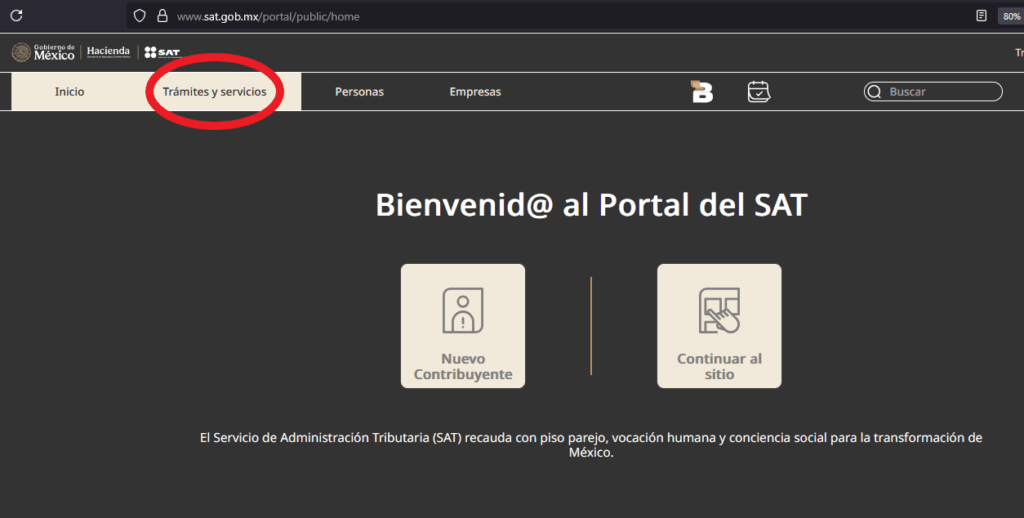Open the Trámites y servicios menu

pyautogui.click(x=214, y=92)
